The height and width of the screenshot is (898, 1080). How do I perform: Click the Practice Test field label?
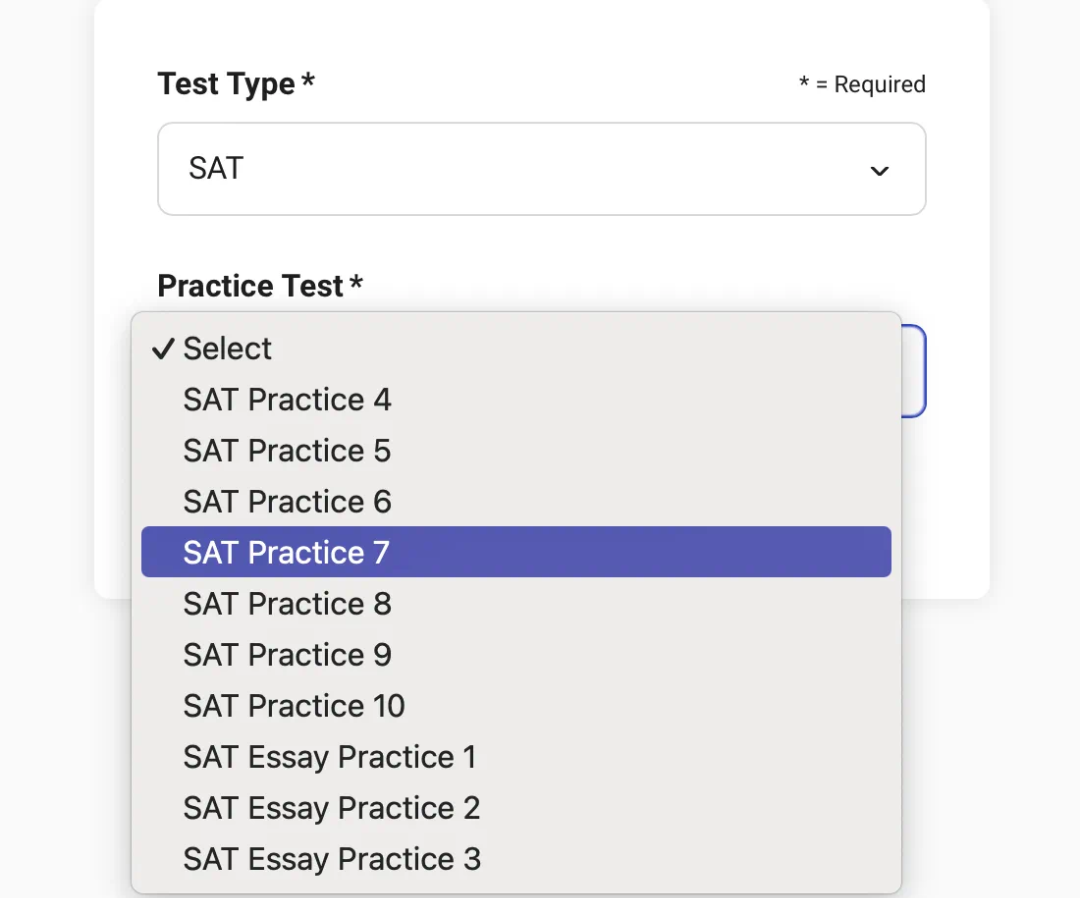click(x=251, y=286)
